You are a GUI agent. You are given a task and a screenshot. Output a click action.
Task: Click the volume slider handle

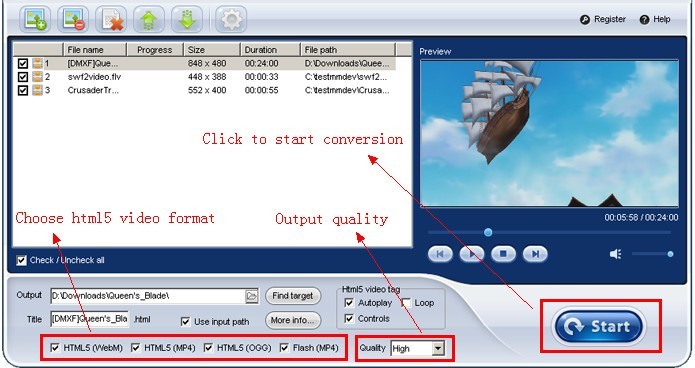[670, 254]
